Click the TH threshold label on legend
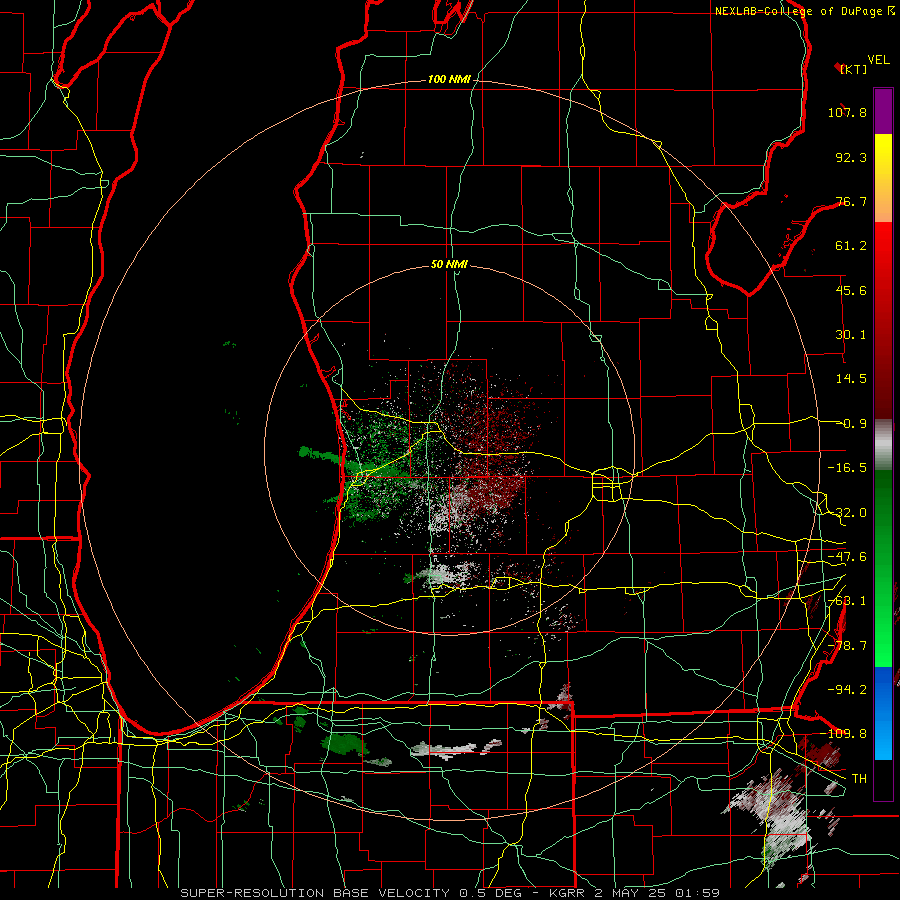Image resolution: width=900 pixels, height=900 pixels. pos(859,779)
